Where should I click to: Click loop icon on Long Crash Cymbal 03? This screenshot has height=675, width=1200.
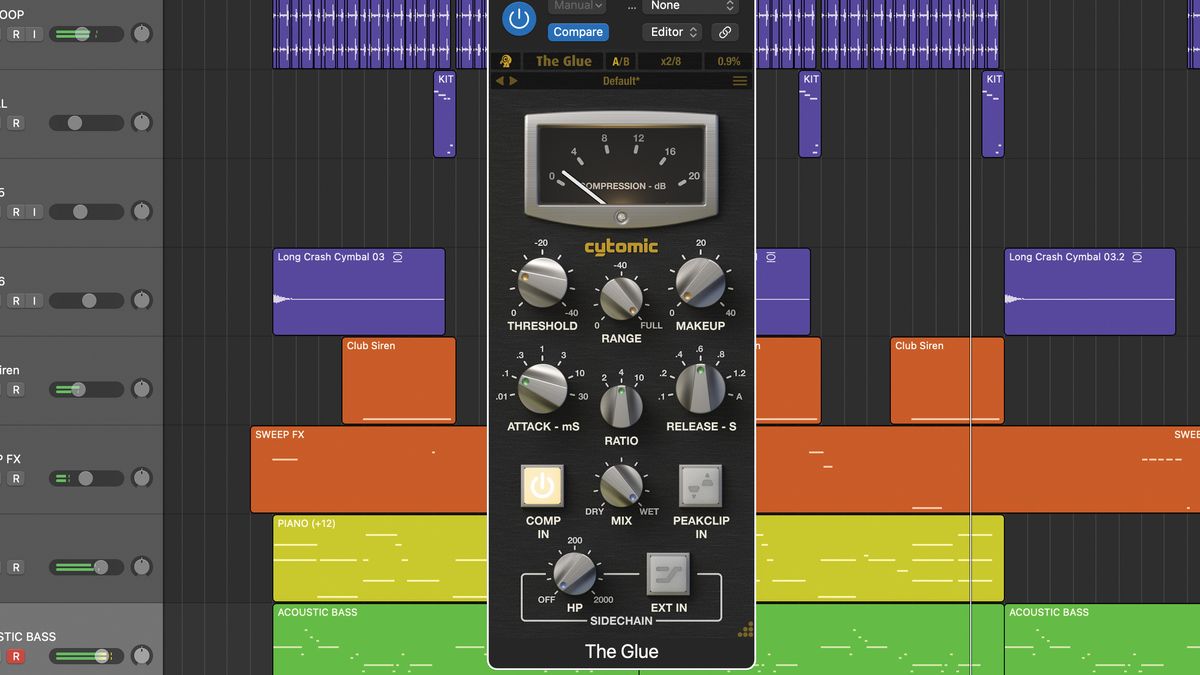point(398,257)
